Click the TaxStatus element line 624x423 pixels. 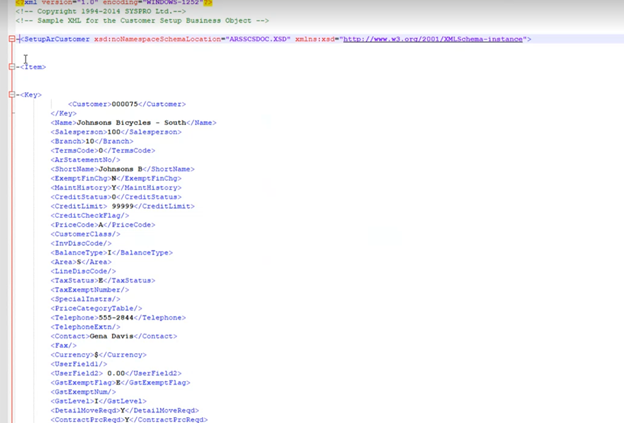point(103,281)
